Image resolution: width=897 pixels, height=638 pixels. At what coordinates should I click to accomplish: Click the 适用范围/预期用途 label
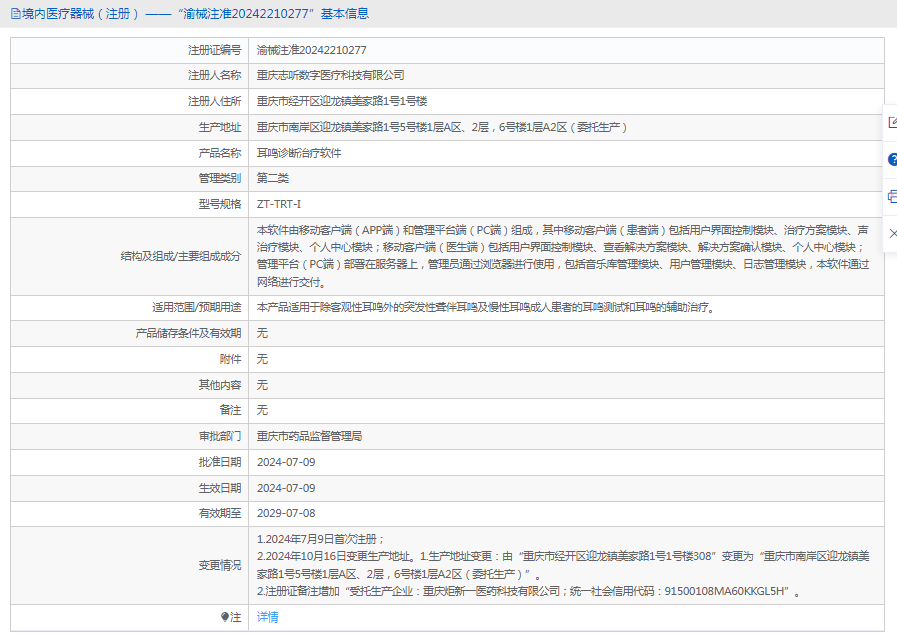(x=197, y=307)
